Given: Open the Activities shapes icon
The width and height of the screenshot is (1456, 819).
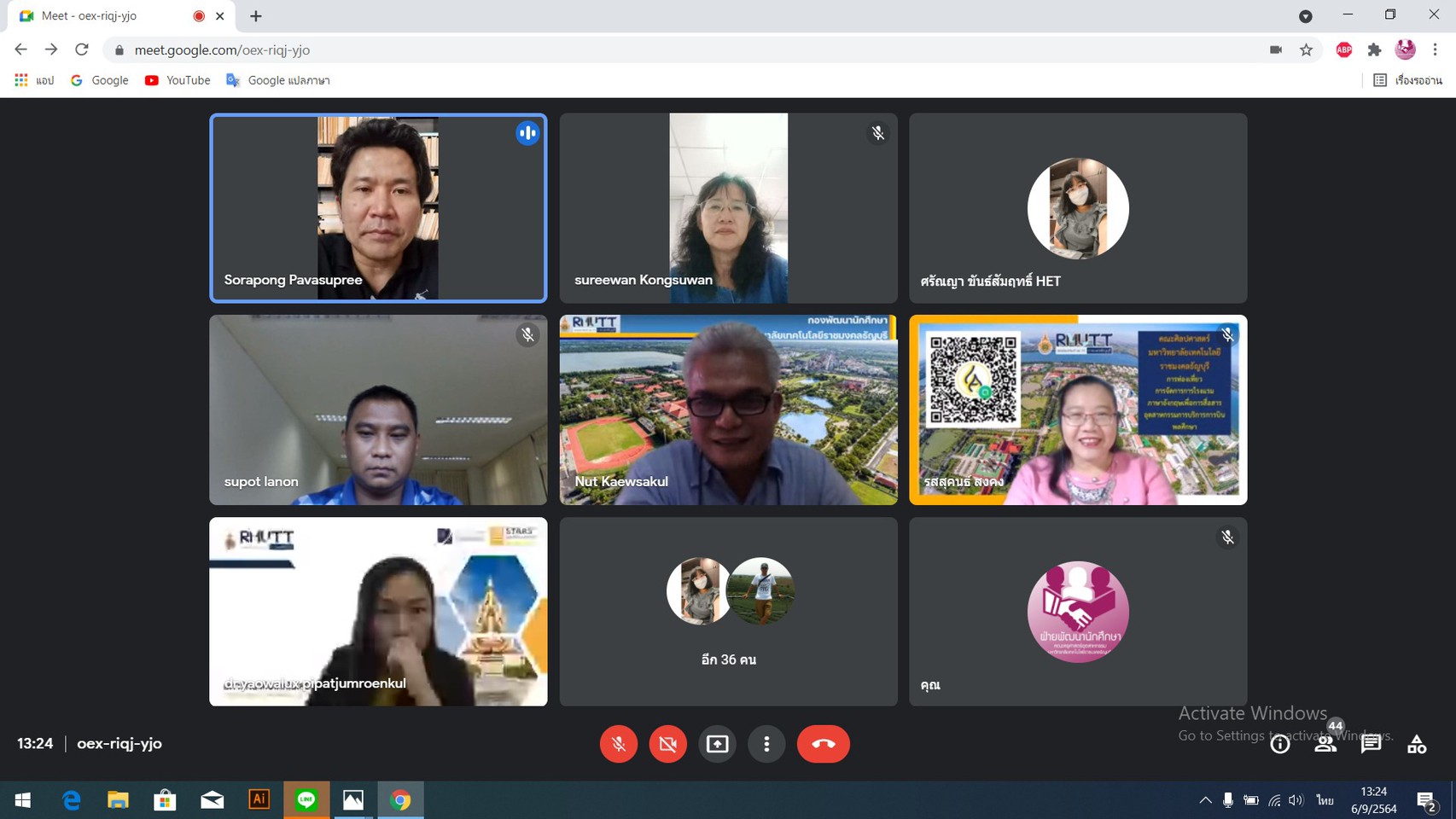Looking at the screenshot, I should click(1417, 744).
